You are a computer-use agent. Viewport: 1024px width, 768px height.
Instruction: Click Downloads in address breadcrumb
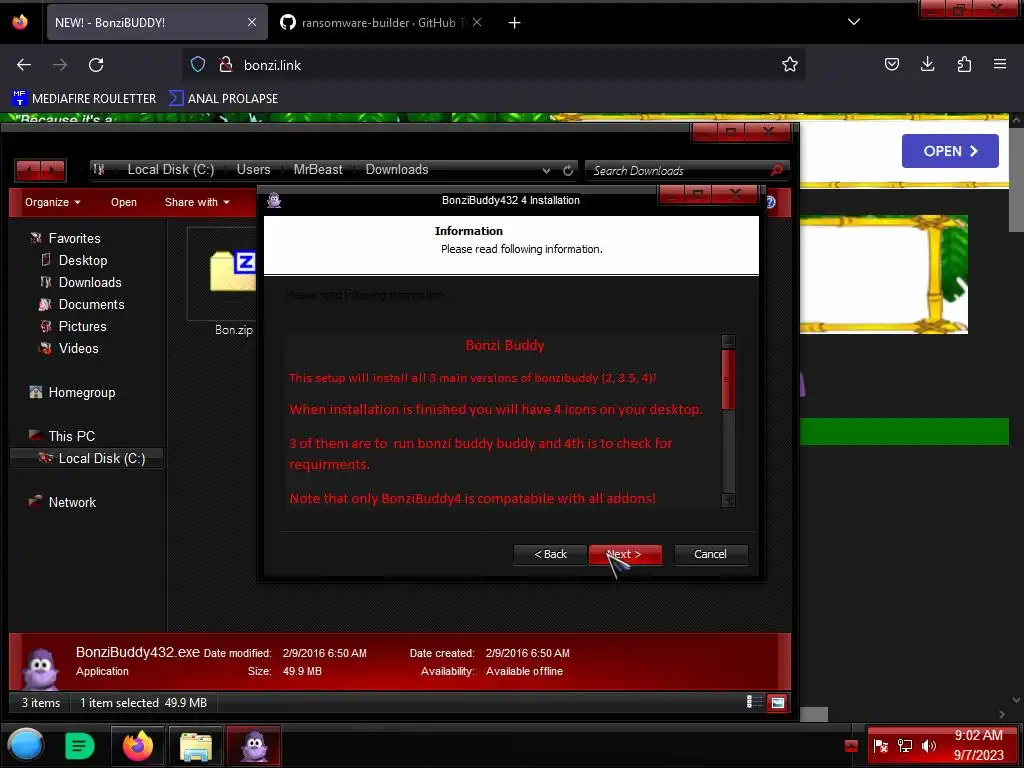397,170
